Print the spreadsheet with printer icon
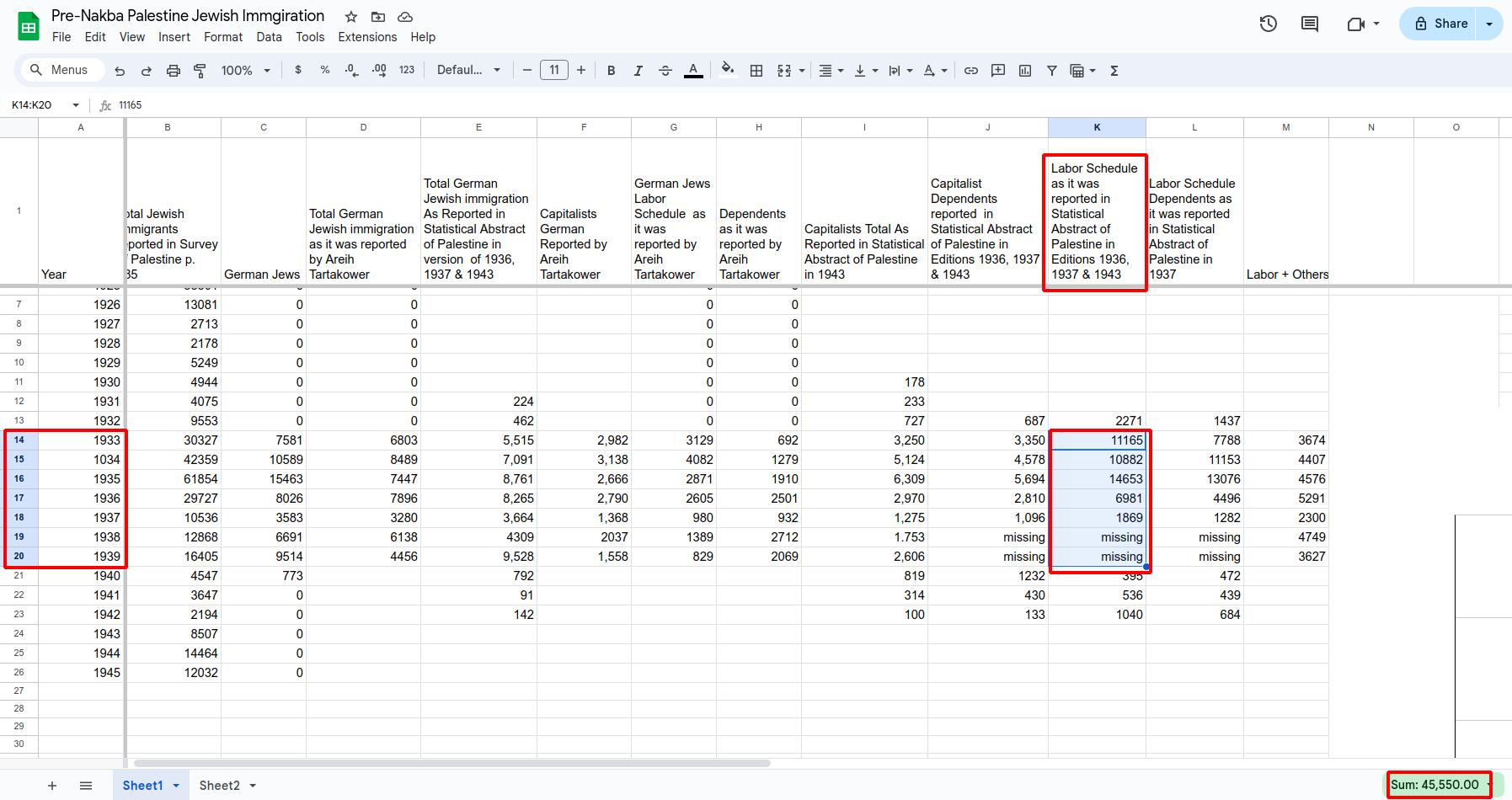 click(x=174, y=71)
